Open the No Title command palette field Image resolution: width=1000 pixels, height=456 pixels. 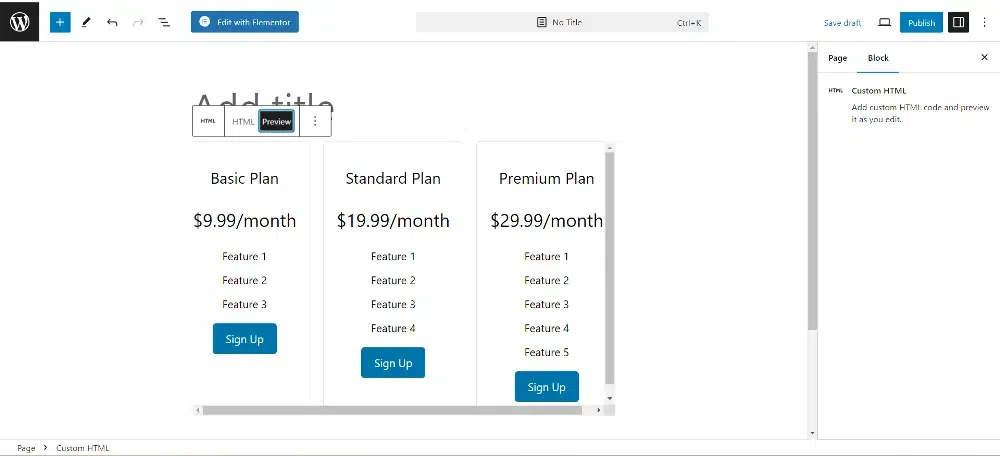coord(562,22)
